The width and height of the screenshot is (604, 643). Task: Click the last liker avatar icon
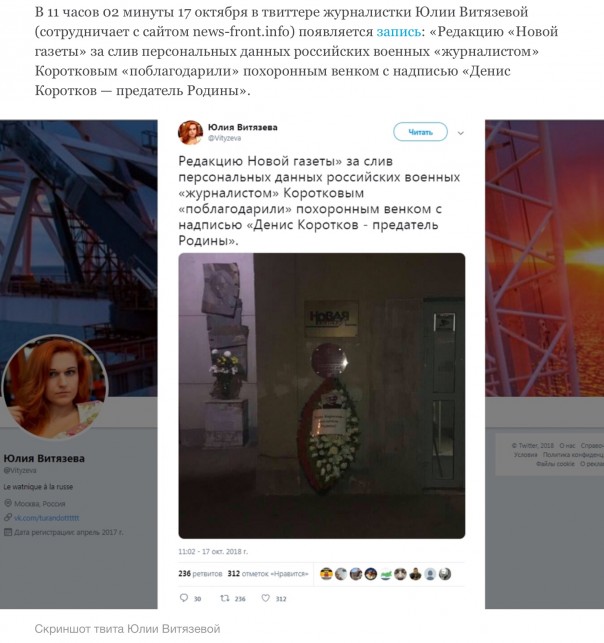[x=445, y=574]
